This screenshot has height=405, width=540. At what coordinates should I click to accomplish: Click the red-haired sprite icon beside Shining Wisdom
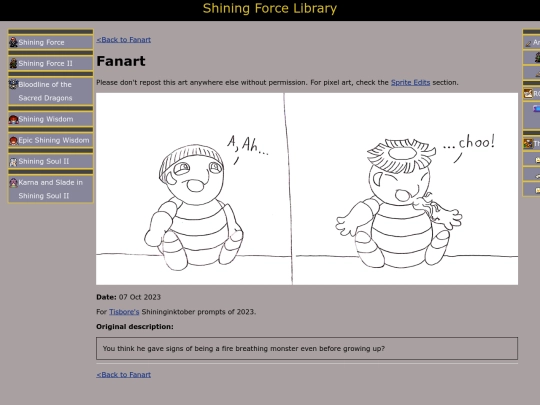click(x=13, y=119)
